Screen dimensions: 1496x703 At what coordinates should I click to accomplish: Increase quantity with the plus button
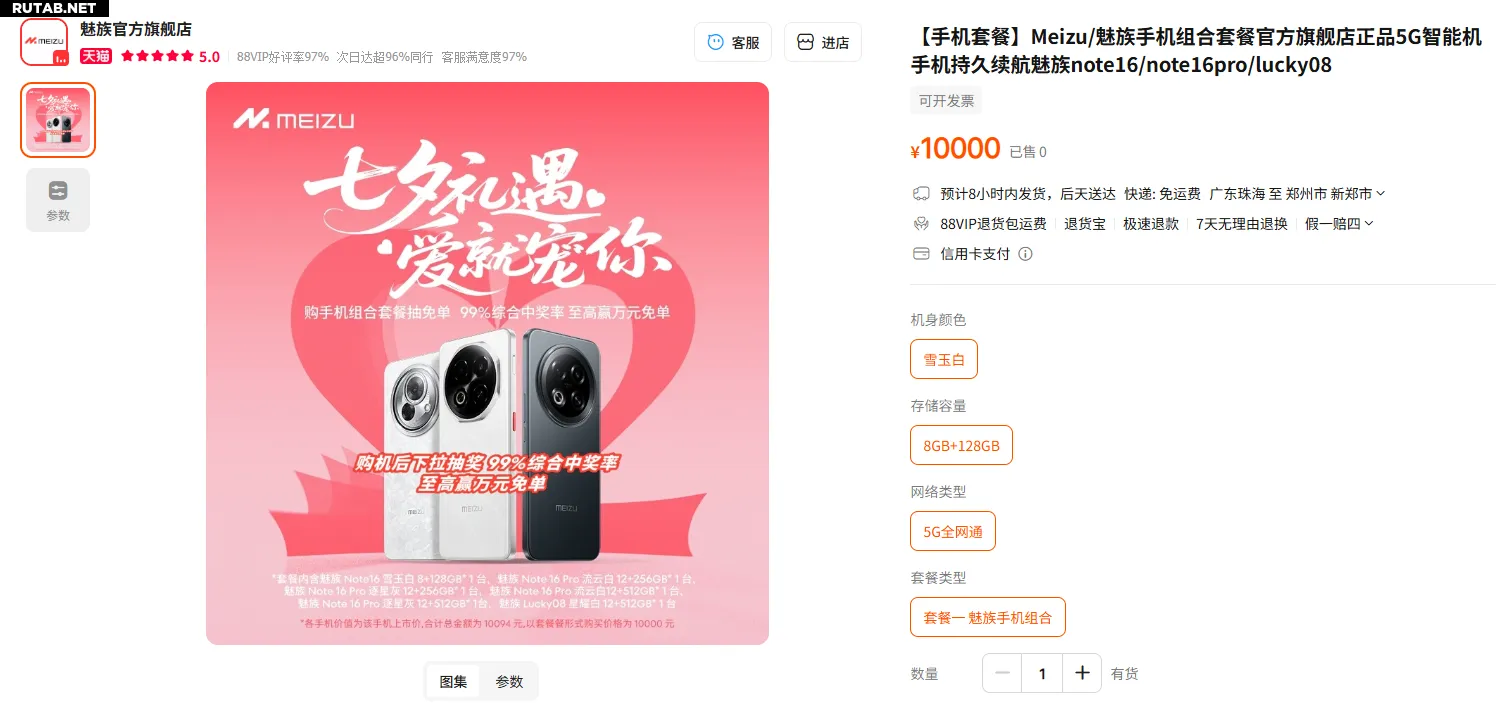(x=1082, y=673)
